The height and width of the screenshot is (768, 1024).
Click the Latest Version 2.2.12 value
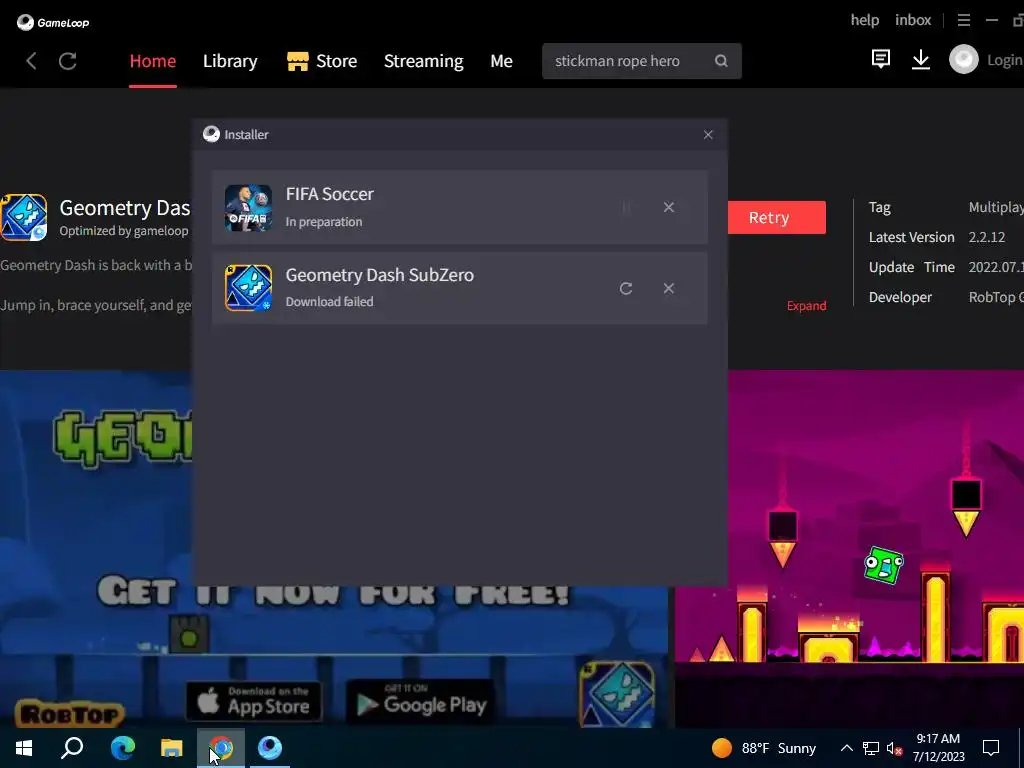click(986, 237)
